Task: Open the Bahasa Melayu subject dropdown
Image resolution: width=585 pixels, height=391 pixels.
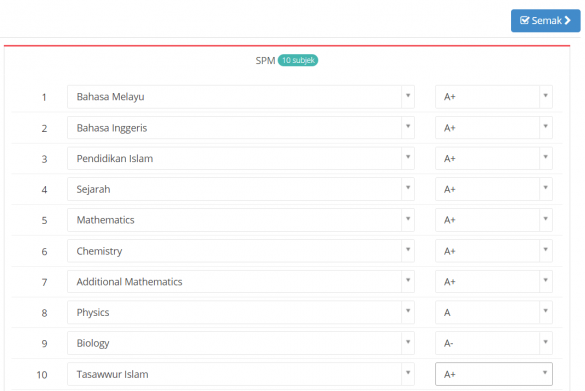Action: (241, 97)
